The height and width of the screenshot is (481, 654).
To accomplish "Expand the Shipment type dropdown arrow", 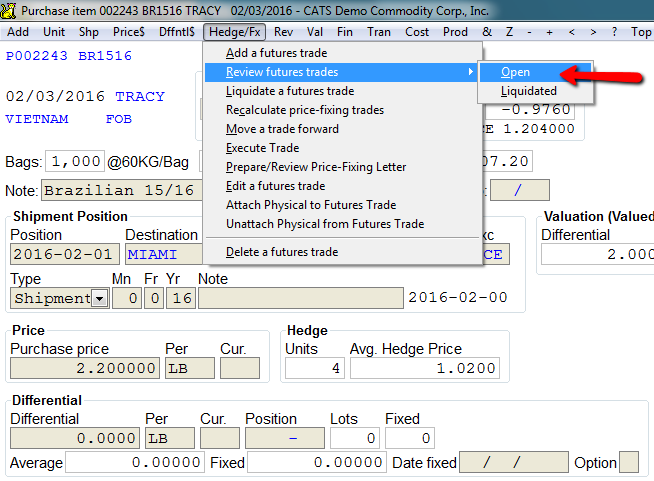I will tap(99, 299).
